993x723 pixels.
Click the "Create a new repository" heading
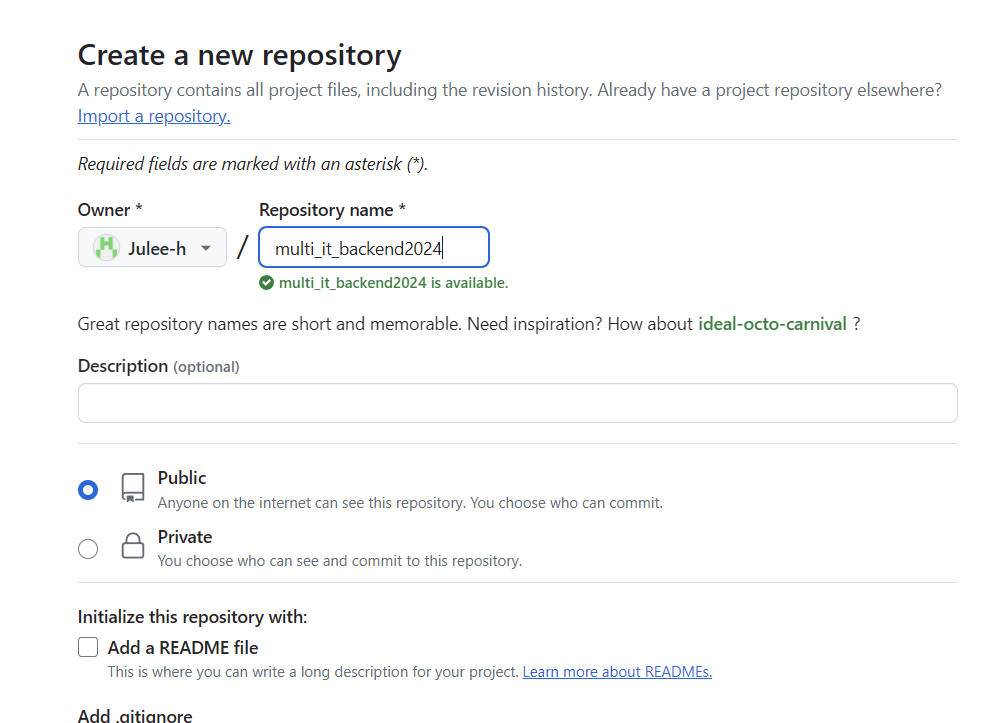[x=240, y=54]
